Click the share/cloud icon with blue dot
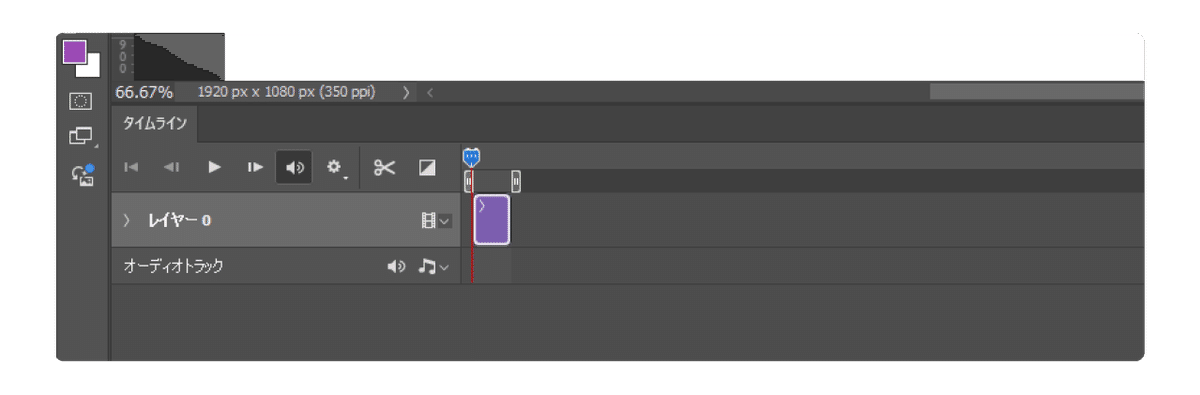Screen dimensions: 1200x395 point(82,174)
